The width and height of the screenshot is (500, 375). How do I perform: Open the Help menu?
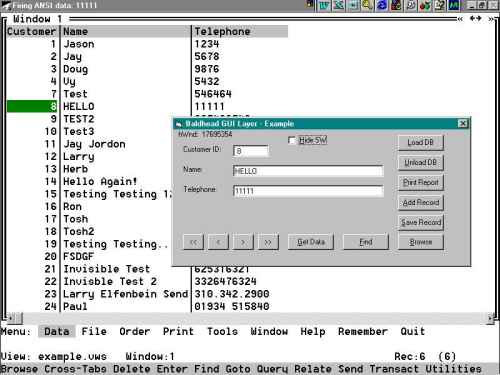(313, 331)
